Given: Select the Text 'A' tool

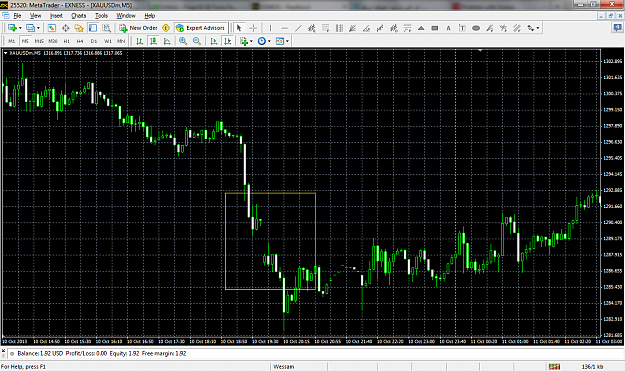Looking at the screenshot, I should tap(448, 28).
